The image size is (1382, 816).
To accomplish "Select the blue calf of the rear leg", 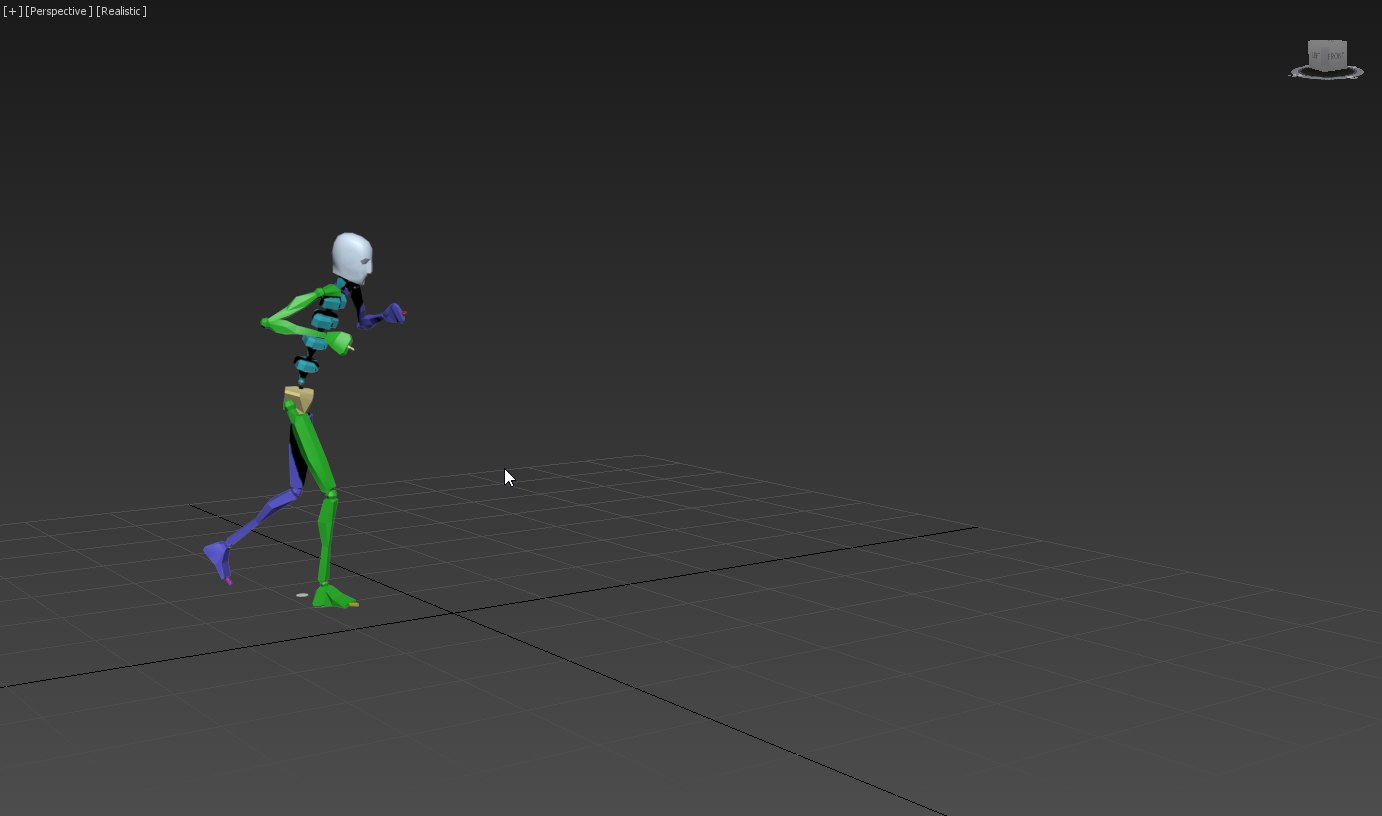I will [261, 517].
